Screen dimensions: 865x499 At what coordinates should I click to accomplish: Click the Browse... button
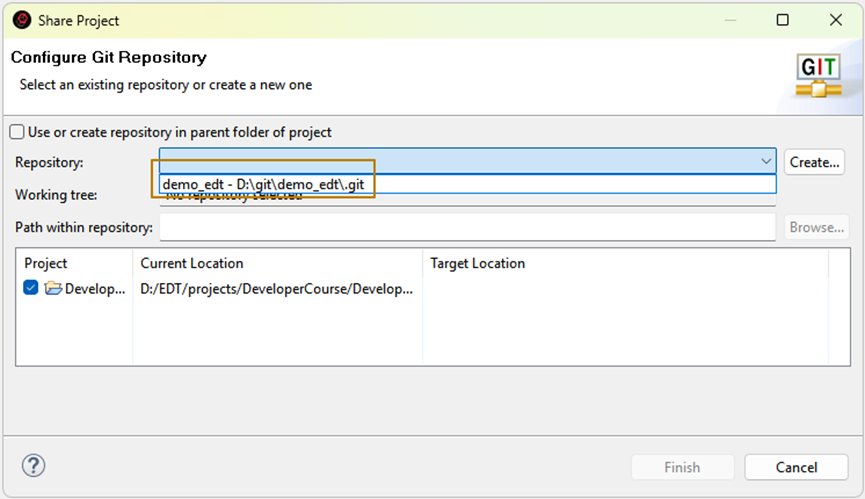[816, 227]
